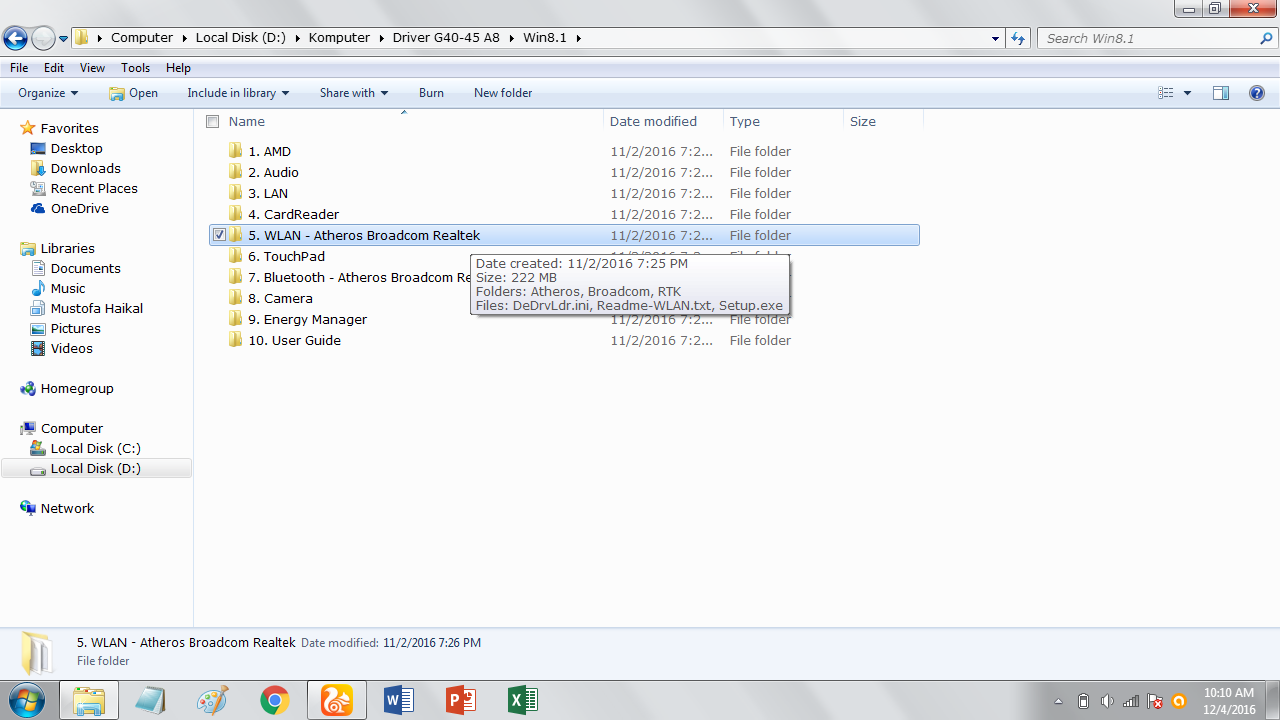Open the Edit menu

[54, 68]
